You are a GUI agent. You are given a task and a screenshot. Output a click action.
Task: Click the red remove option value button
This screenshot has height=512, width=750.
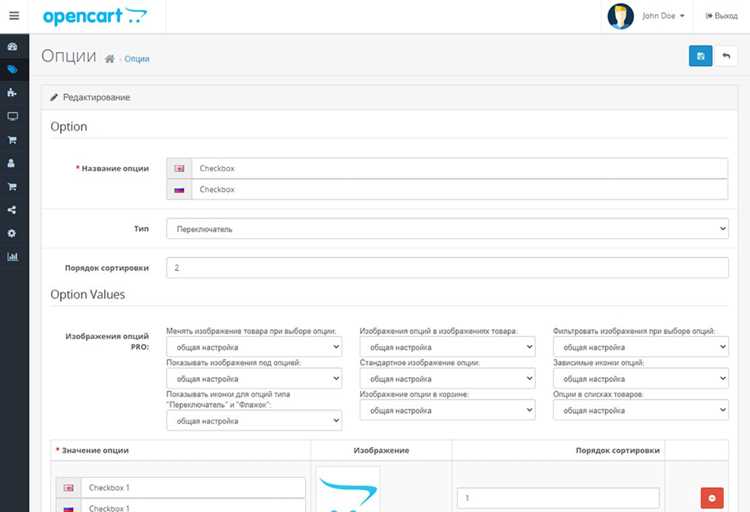[x=712, y=498]
